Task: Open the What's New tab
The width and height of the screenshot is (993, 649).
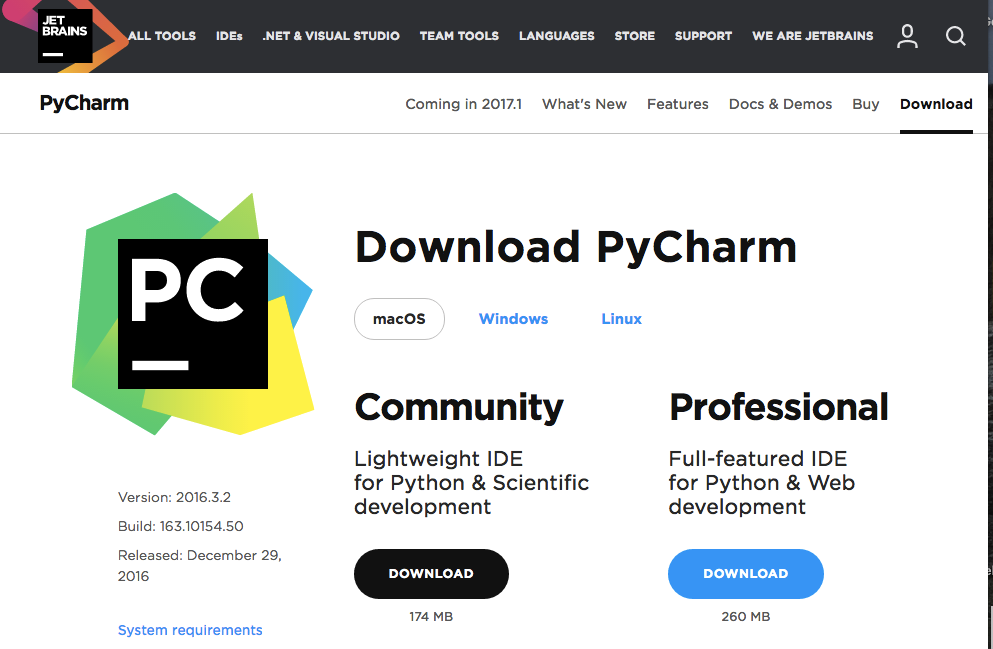Action: click(x=585, y=104)
